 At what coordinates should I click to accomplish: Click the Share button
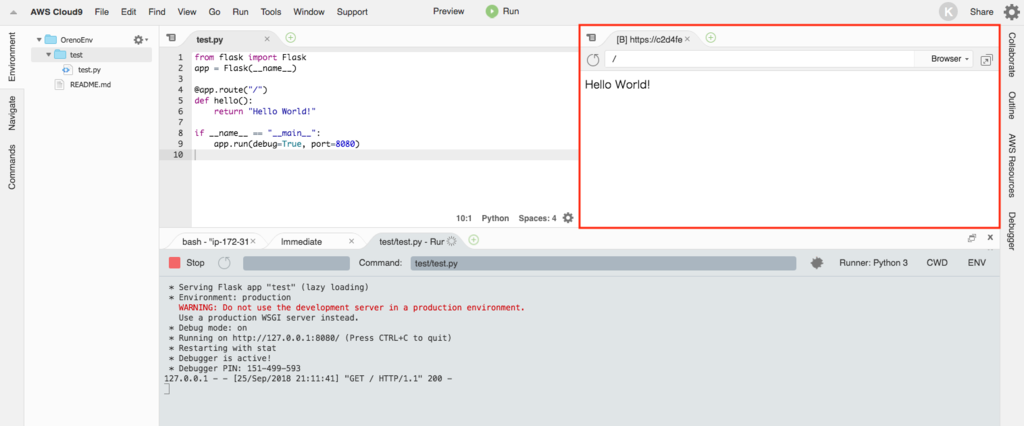pos(982,12)
